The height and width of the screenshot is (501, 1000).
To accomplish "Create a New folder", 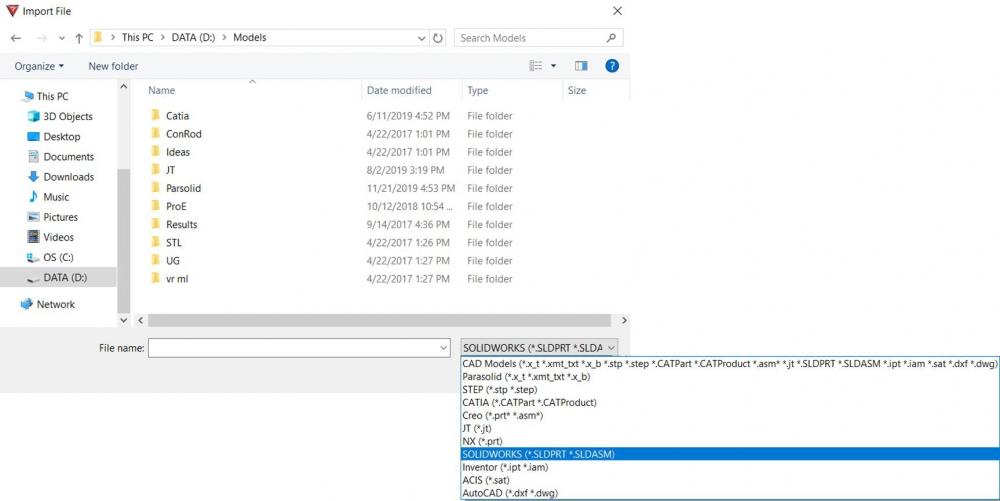I will (113, 66).
